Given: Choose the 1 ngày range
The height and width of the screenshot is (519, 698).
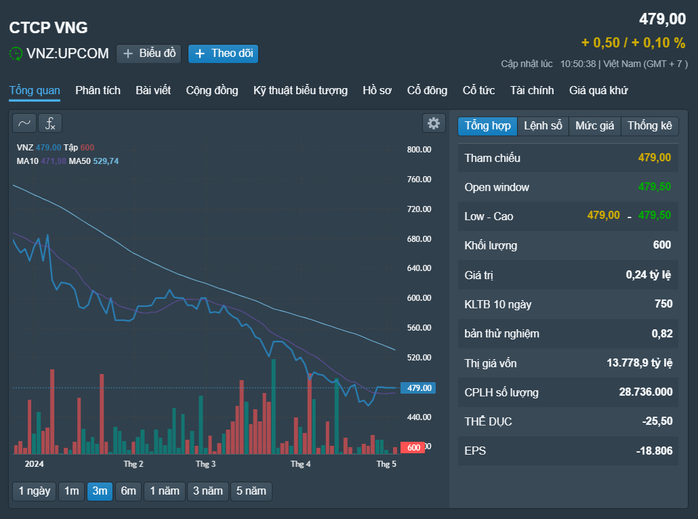Looking at the screenshot, I should (34, 491).
